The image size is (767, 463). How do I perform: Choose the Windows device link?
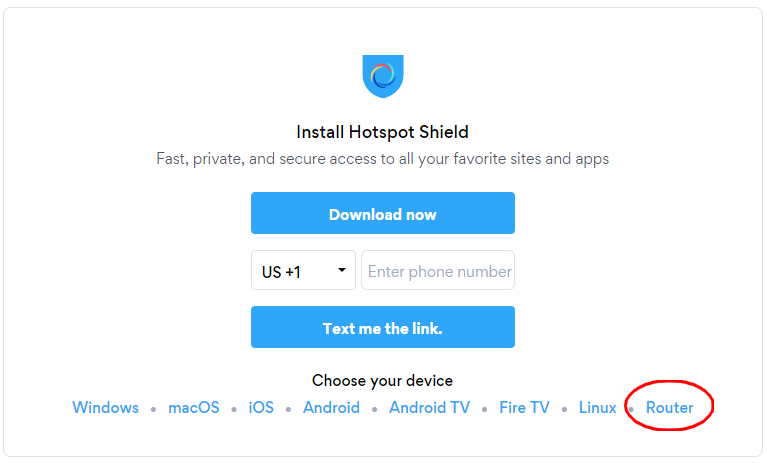tap(106, 408)
